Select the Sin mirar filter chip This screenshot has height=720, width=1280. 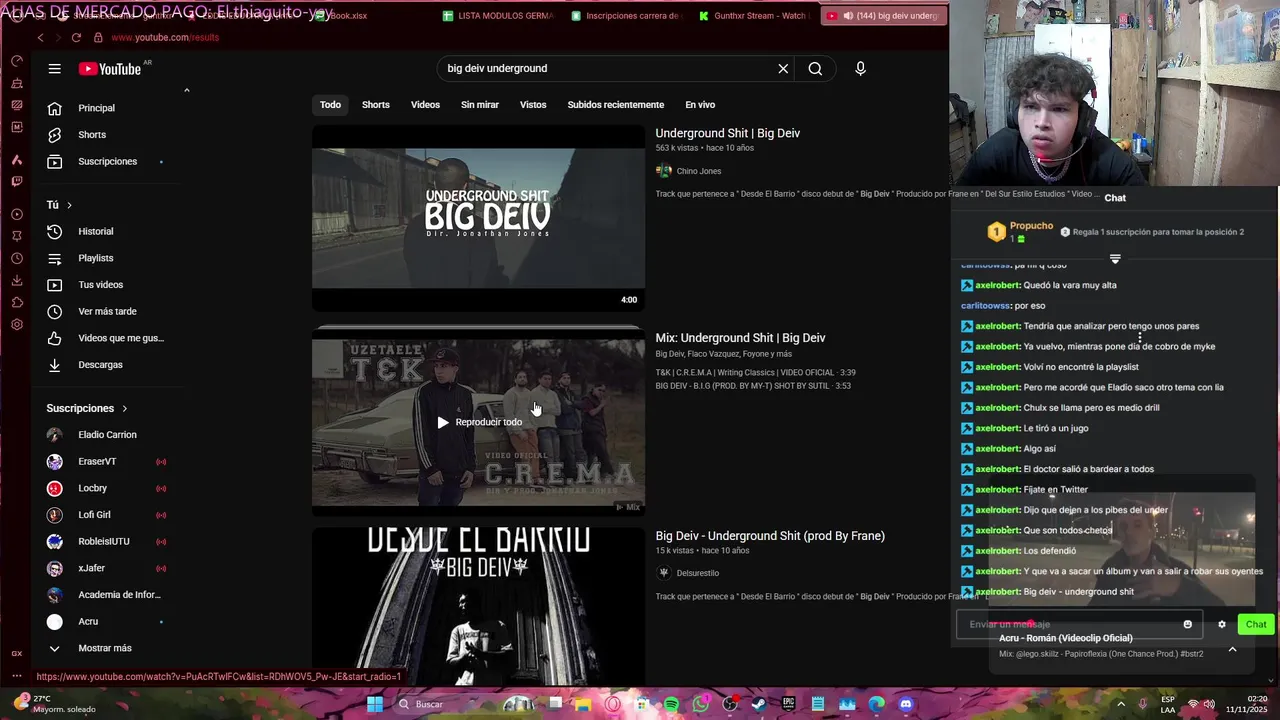[x=480, y=105]
